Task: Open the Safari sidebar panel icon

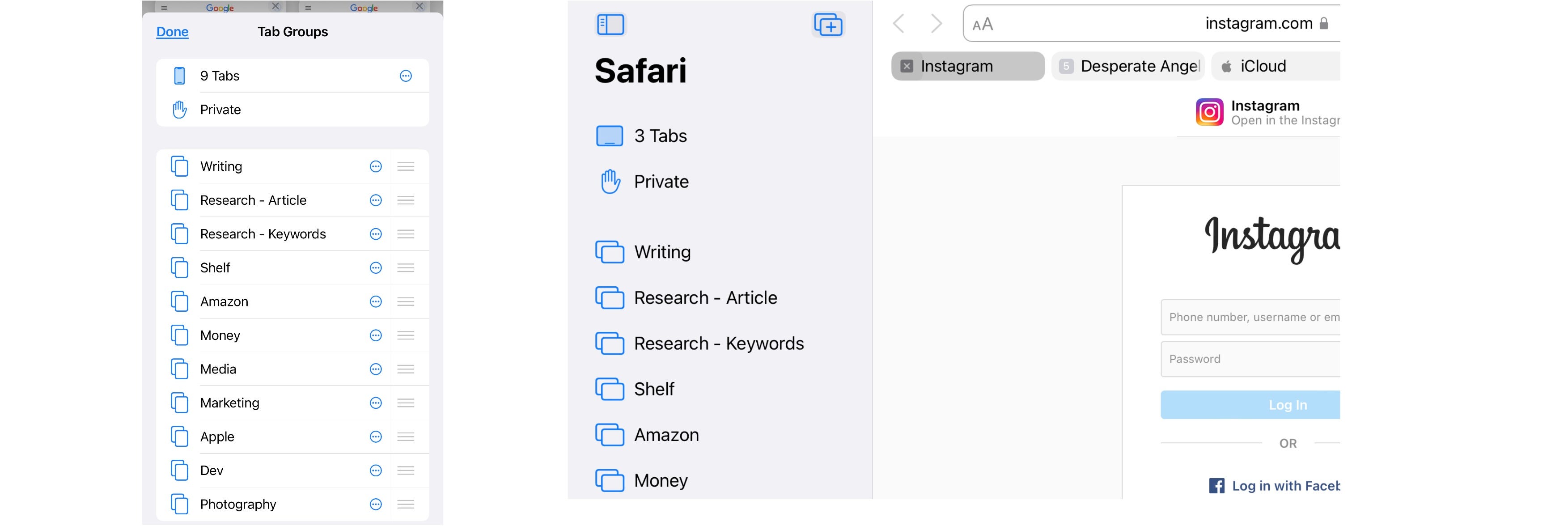Action: (x=611, y=24)
